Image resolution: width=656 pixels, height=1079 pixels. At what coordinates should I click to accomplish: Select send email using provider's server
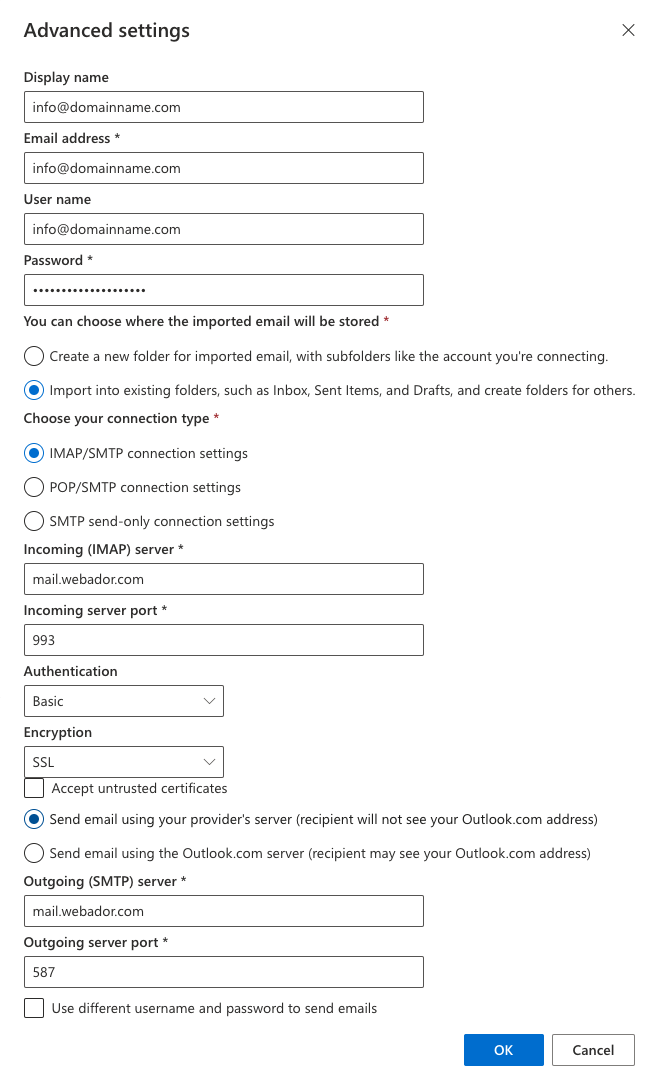(34, 819)
